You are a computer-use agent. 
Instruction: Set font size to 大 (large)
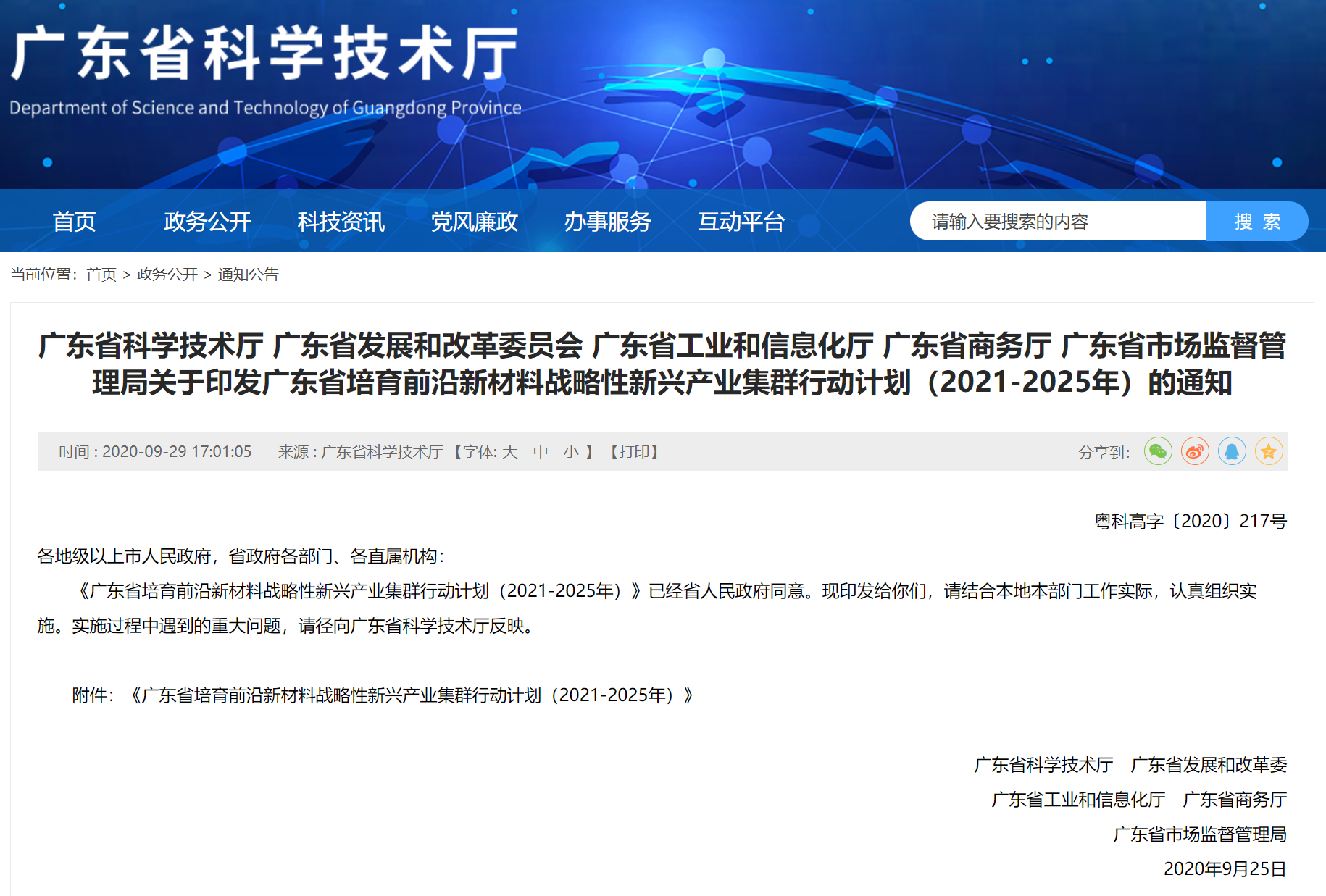510,452
